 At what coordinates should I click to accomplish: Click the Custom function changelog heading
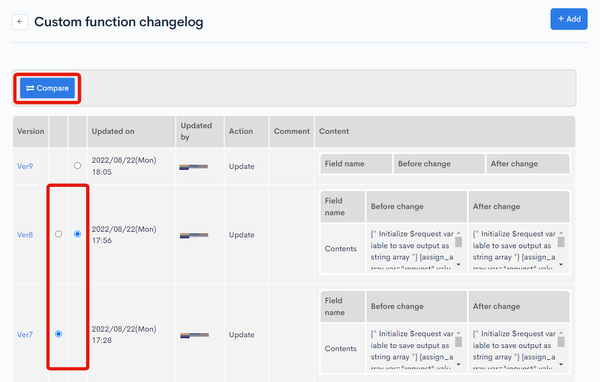coord(119,22)
